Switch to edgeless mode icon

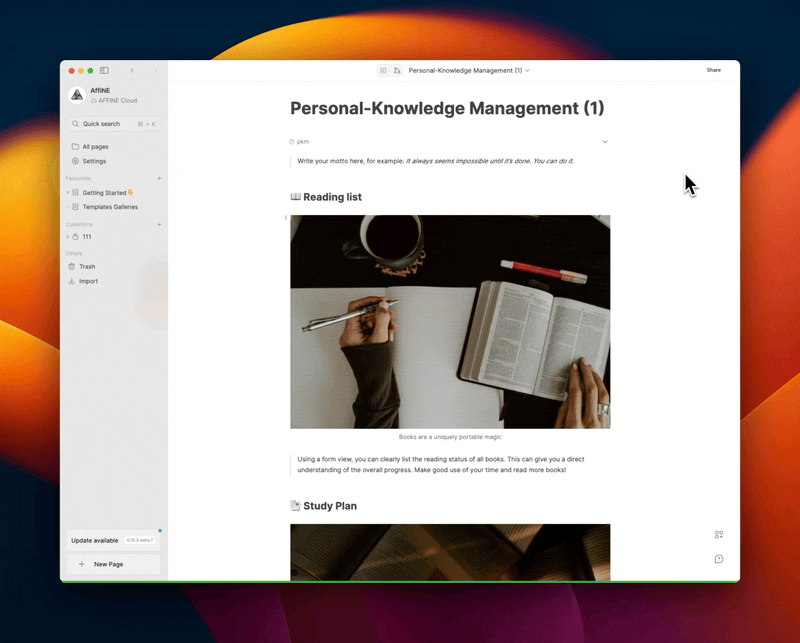[397, 70]
